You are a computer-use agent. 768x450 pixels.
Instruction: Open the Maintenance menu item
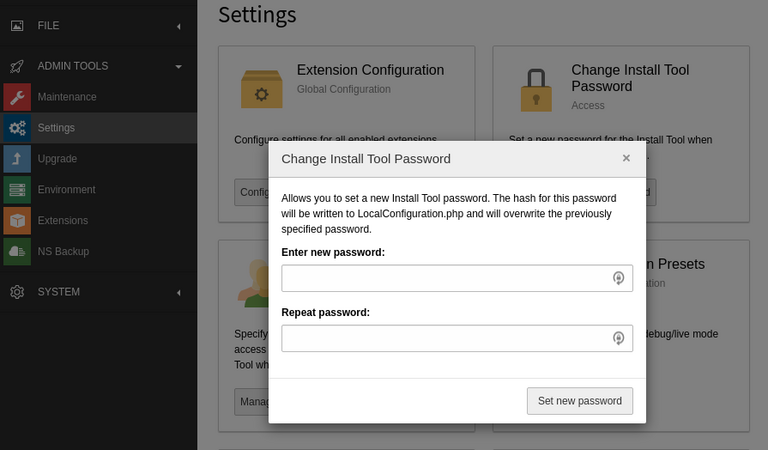67,97
